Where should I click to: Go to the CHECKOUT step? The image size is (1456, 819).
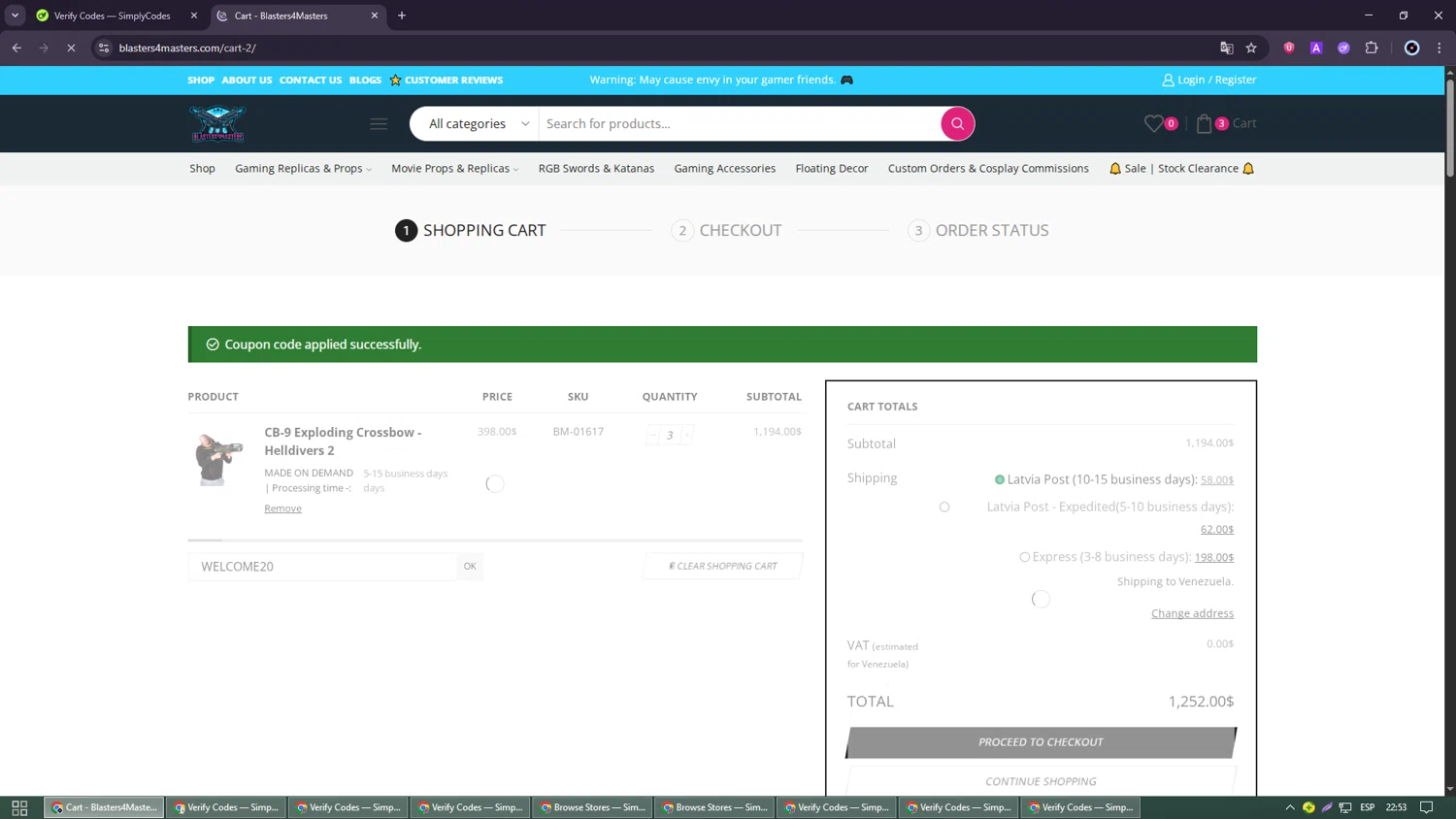point(727,231)
